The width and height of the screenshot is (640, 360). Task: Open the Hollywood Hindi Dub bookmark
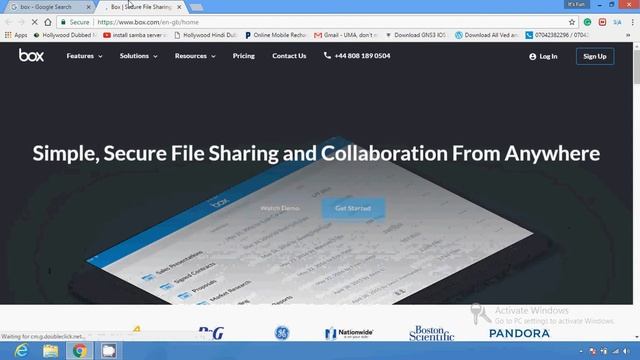[205, 35]
